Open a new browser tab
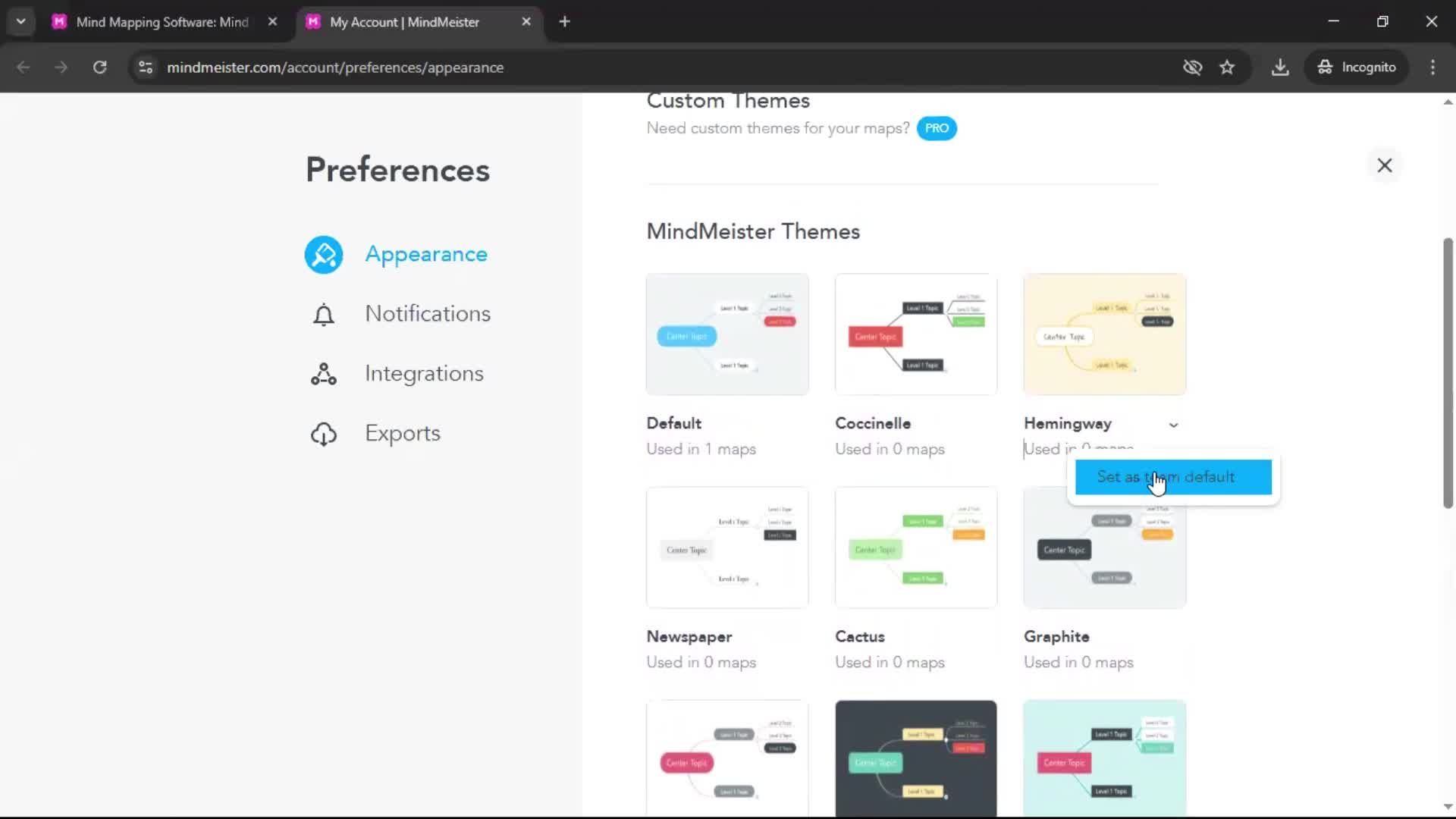 click(564, 22)
